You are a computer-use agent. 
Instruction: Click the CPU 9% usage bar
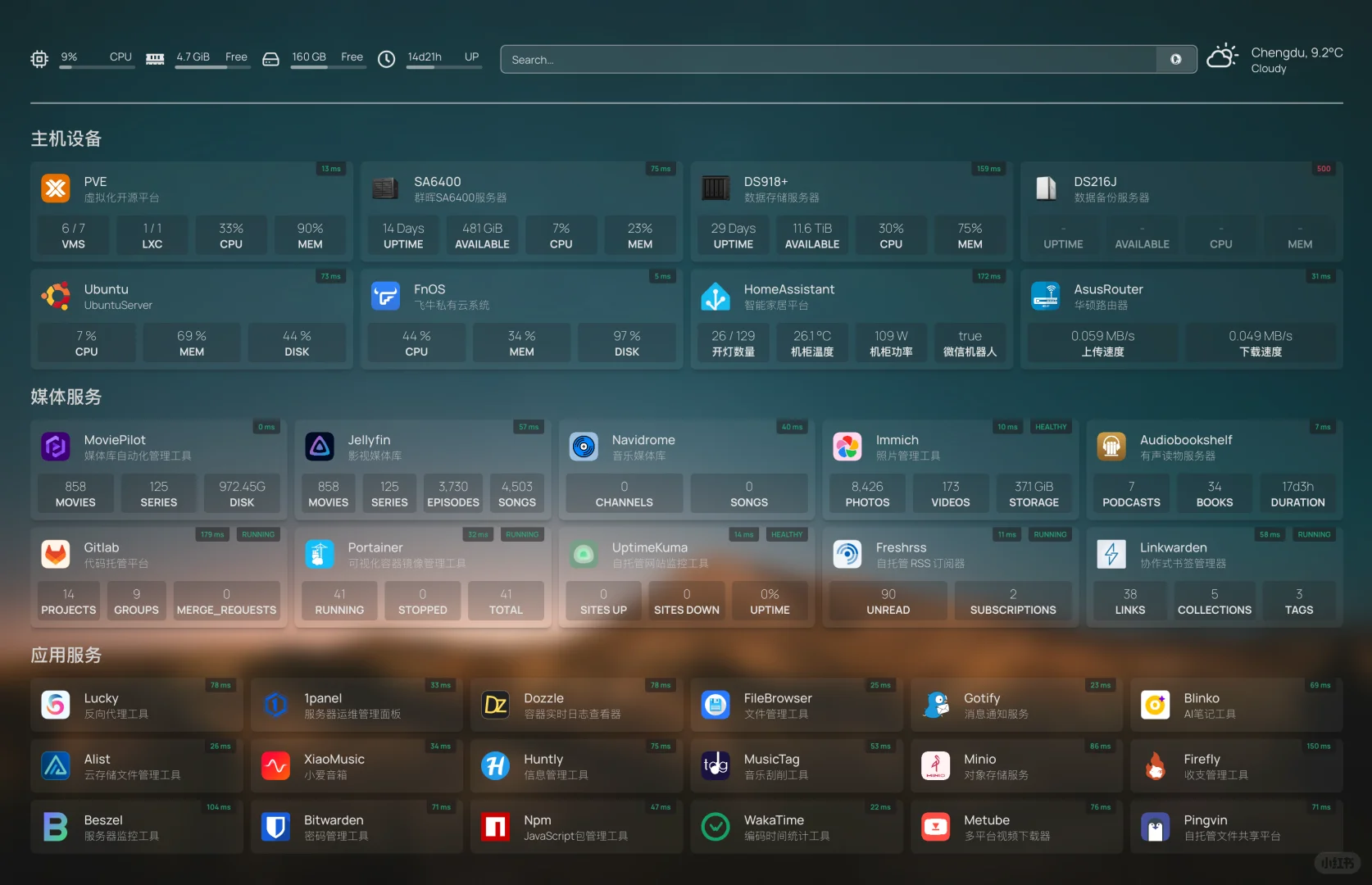[97, 67]
